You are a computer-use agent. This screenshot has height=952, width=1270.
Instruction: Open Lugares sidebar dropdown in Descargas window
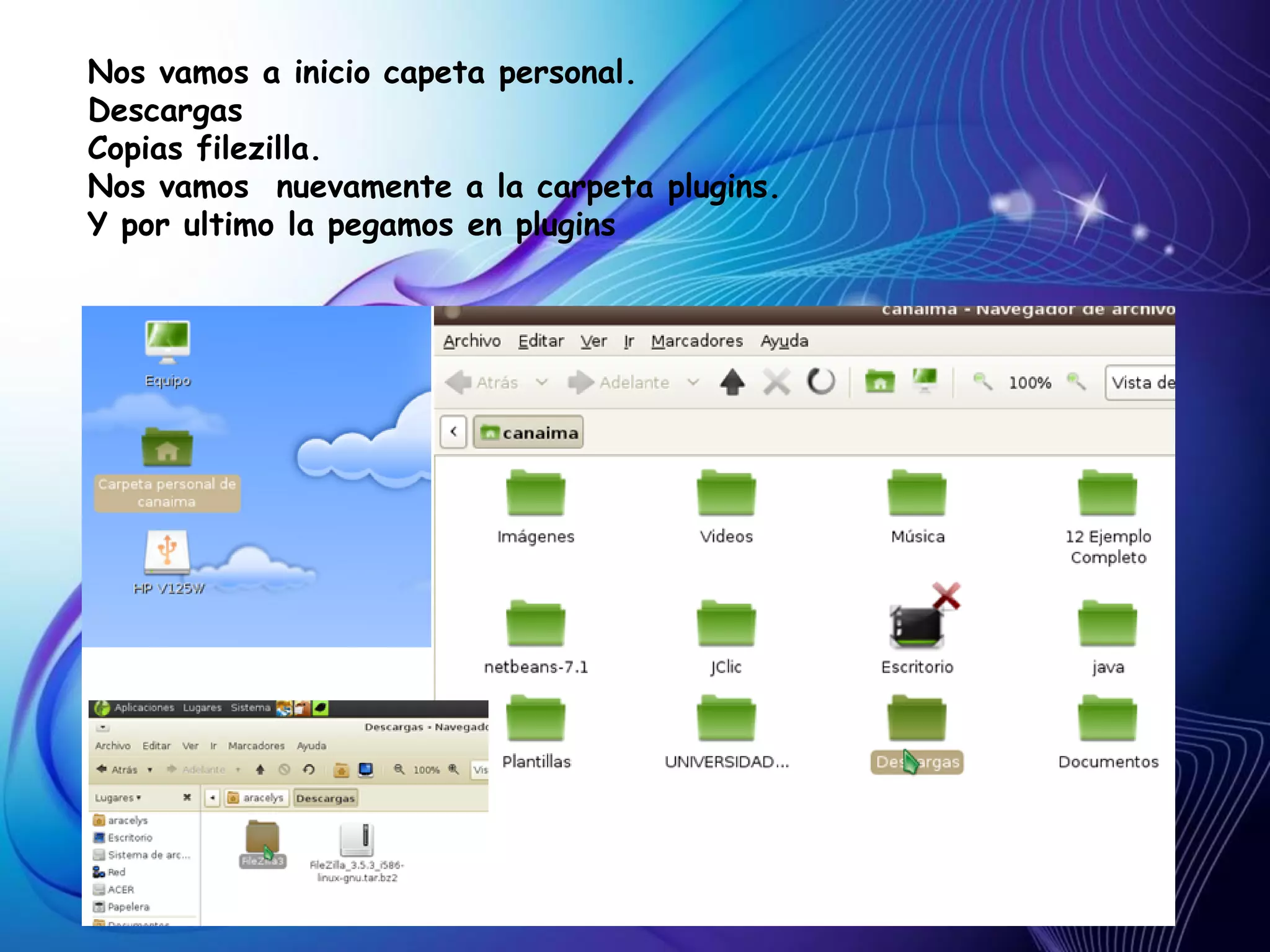pyautogui.click(x=118, y=798)
